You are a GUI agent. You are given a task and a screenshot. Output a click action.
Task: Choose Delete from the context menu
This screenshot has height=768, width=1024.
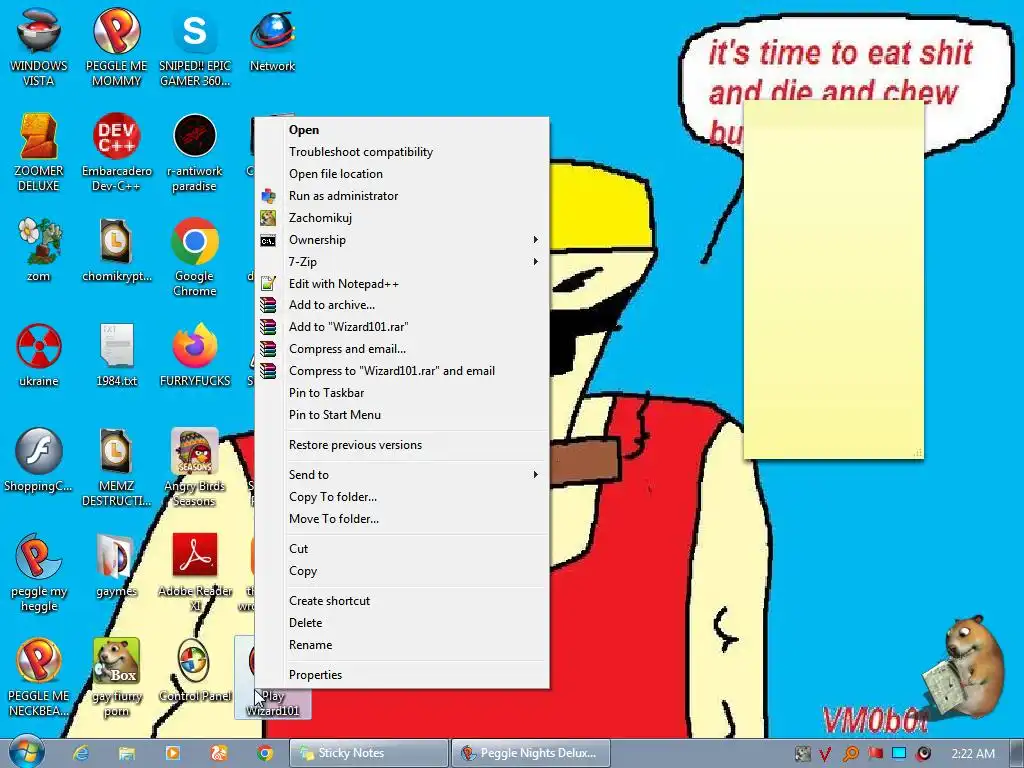click(402, 623)
